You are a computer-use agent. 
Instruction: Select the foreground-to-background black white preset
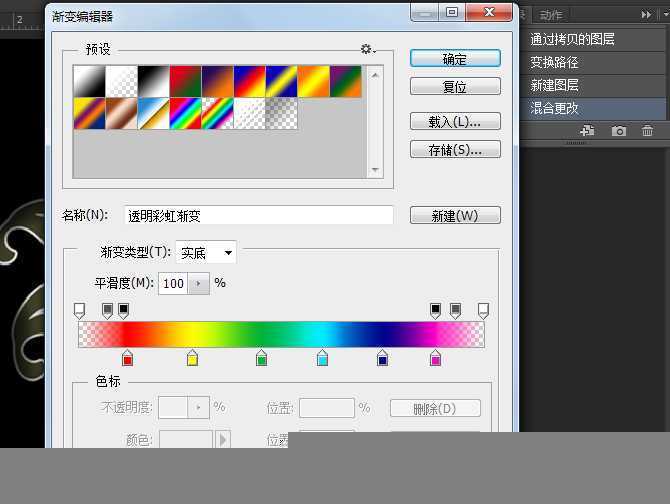tap(89, 81)
